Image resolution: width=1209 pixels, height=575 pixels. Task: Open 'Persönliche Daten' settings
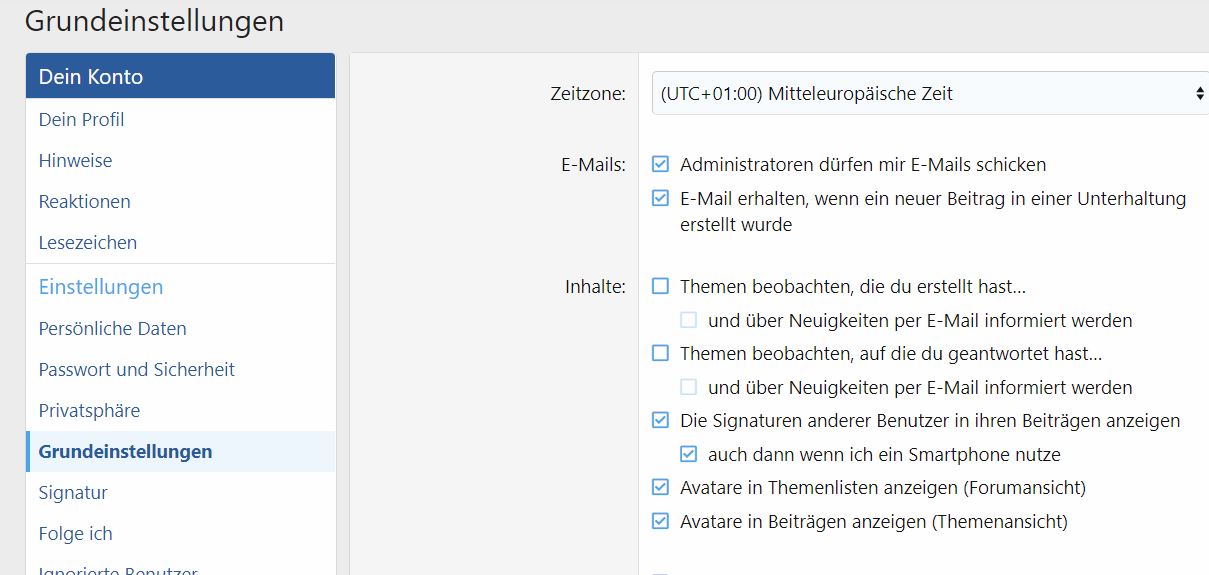click(x=112, y=329)
